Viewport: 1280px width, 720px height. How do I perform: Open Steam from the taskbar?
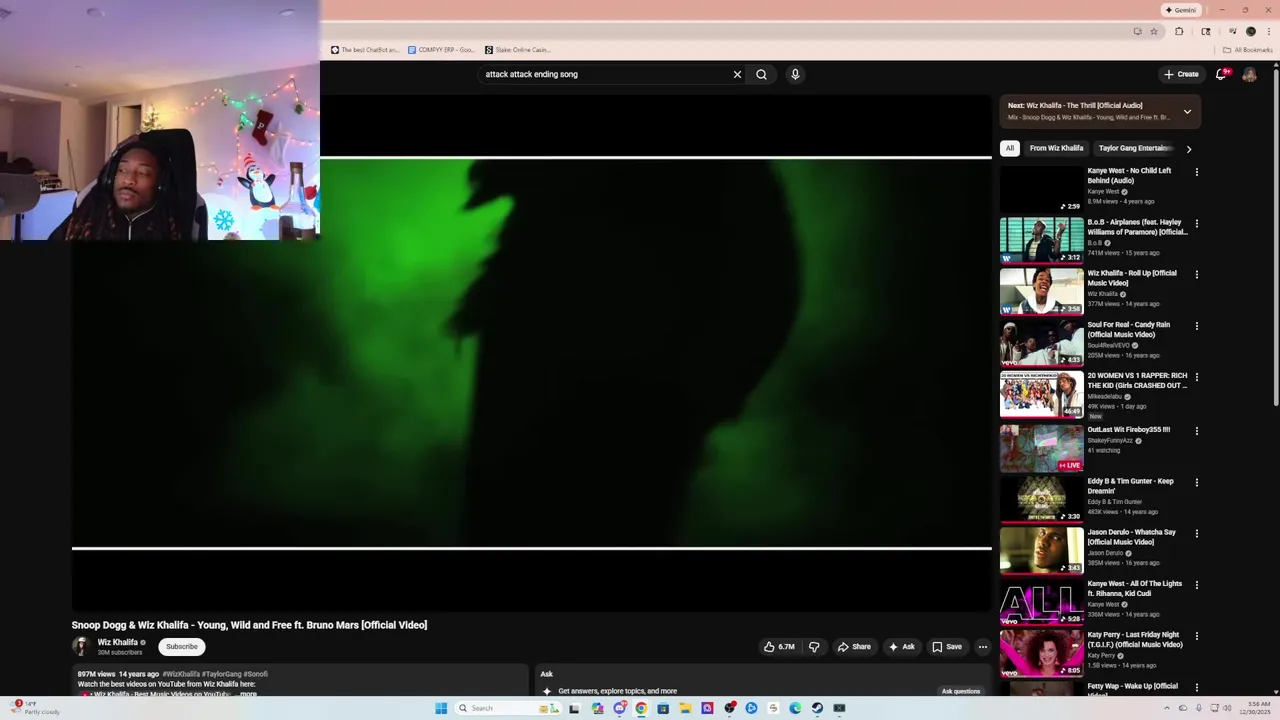[x=817, y=708]
